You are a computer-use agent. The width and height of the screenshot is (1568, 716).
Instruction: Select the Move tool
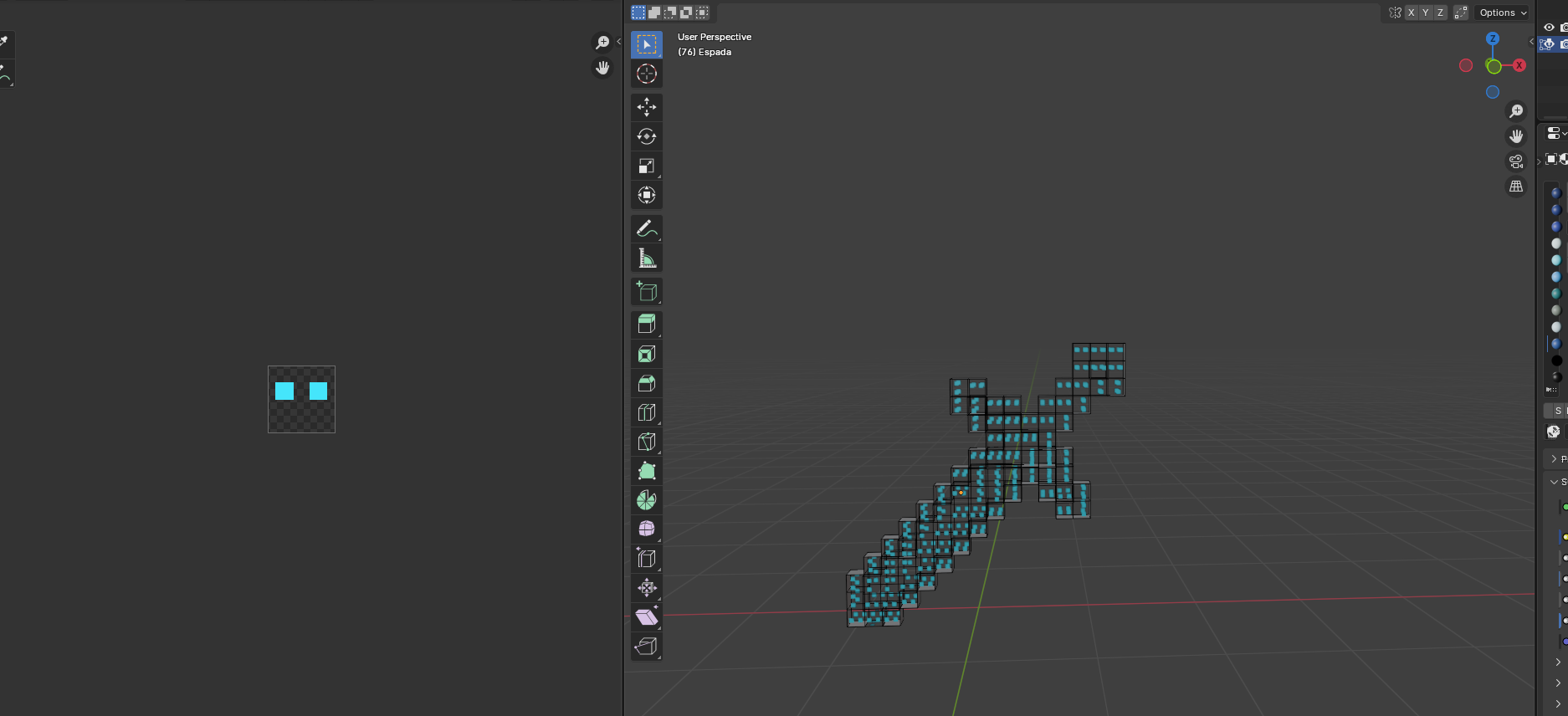coord(646,107)
